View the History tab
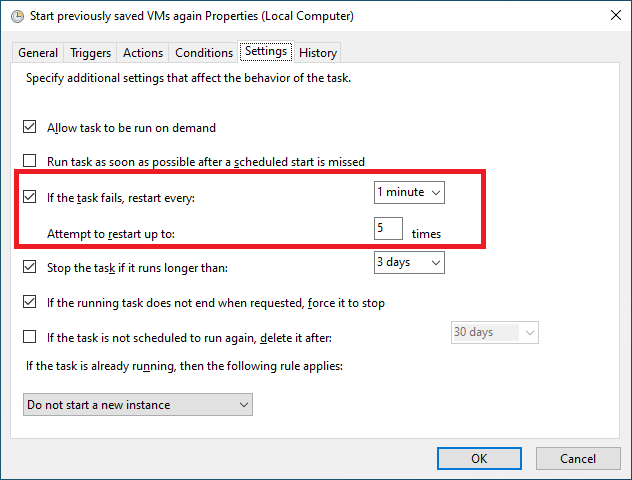The image size is (632, 480). coord(318,53)
